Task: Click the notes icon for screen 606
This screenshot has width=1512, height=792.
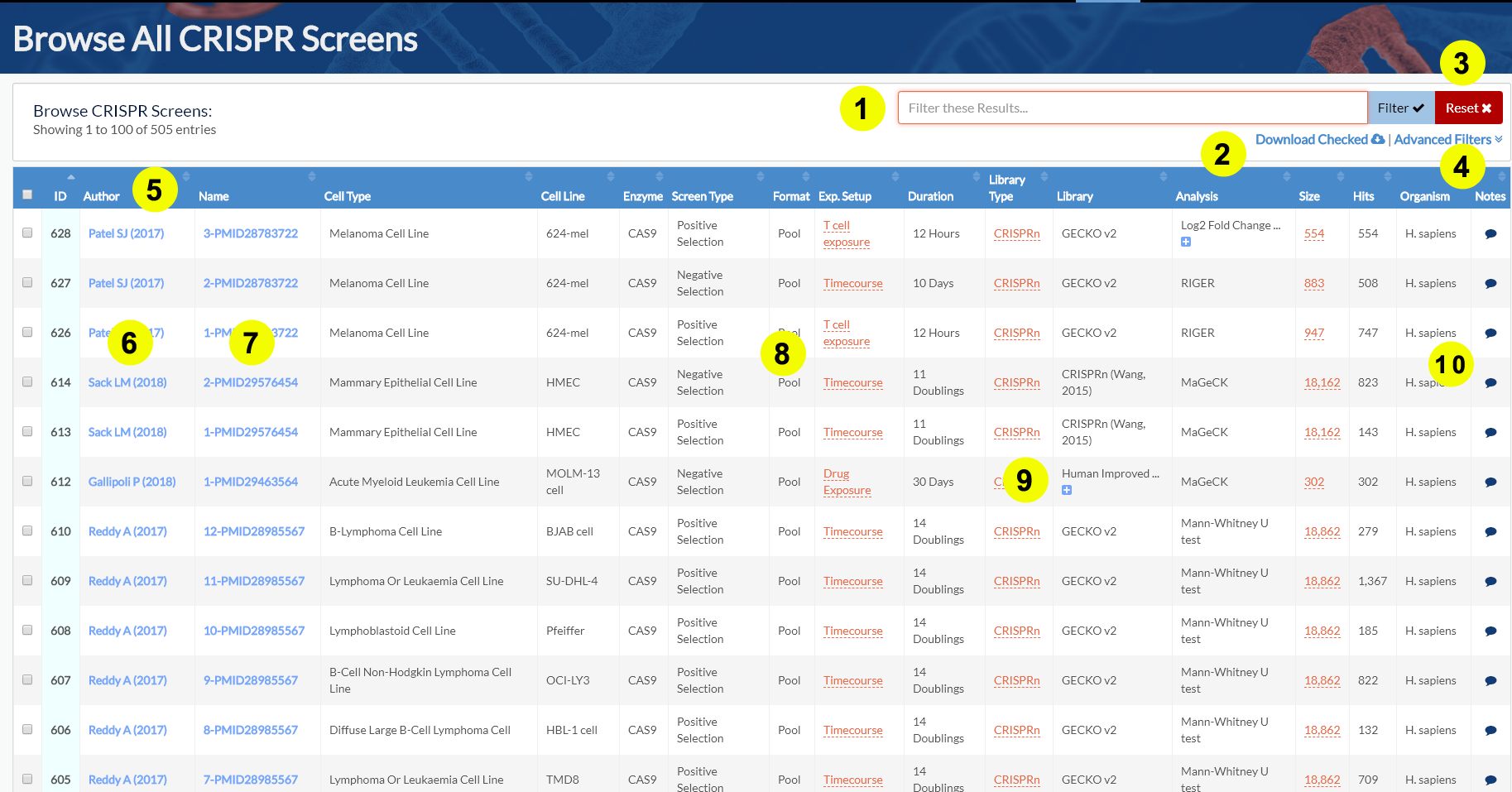Action: [x=1490, y=731]
